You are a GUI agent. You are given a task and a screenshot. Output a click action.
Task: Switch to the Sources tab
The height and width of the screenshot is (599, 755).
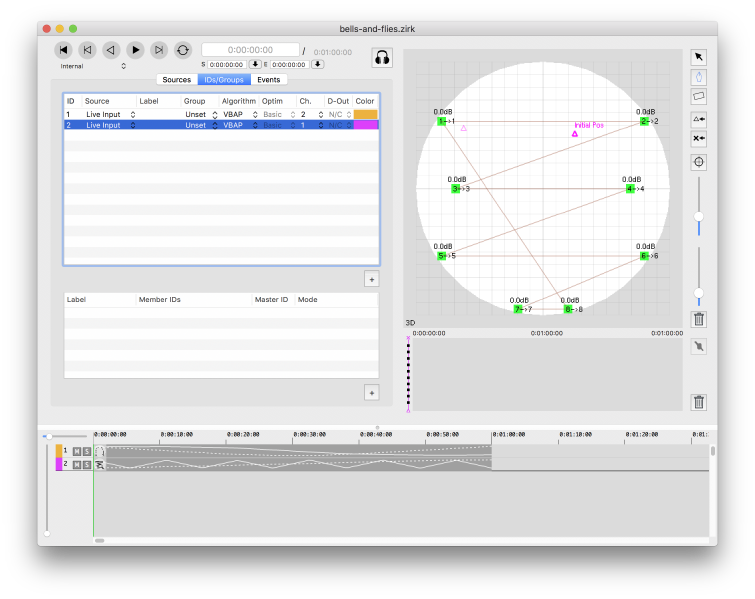[176, 80]
